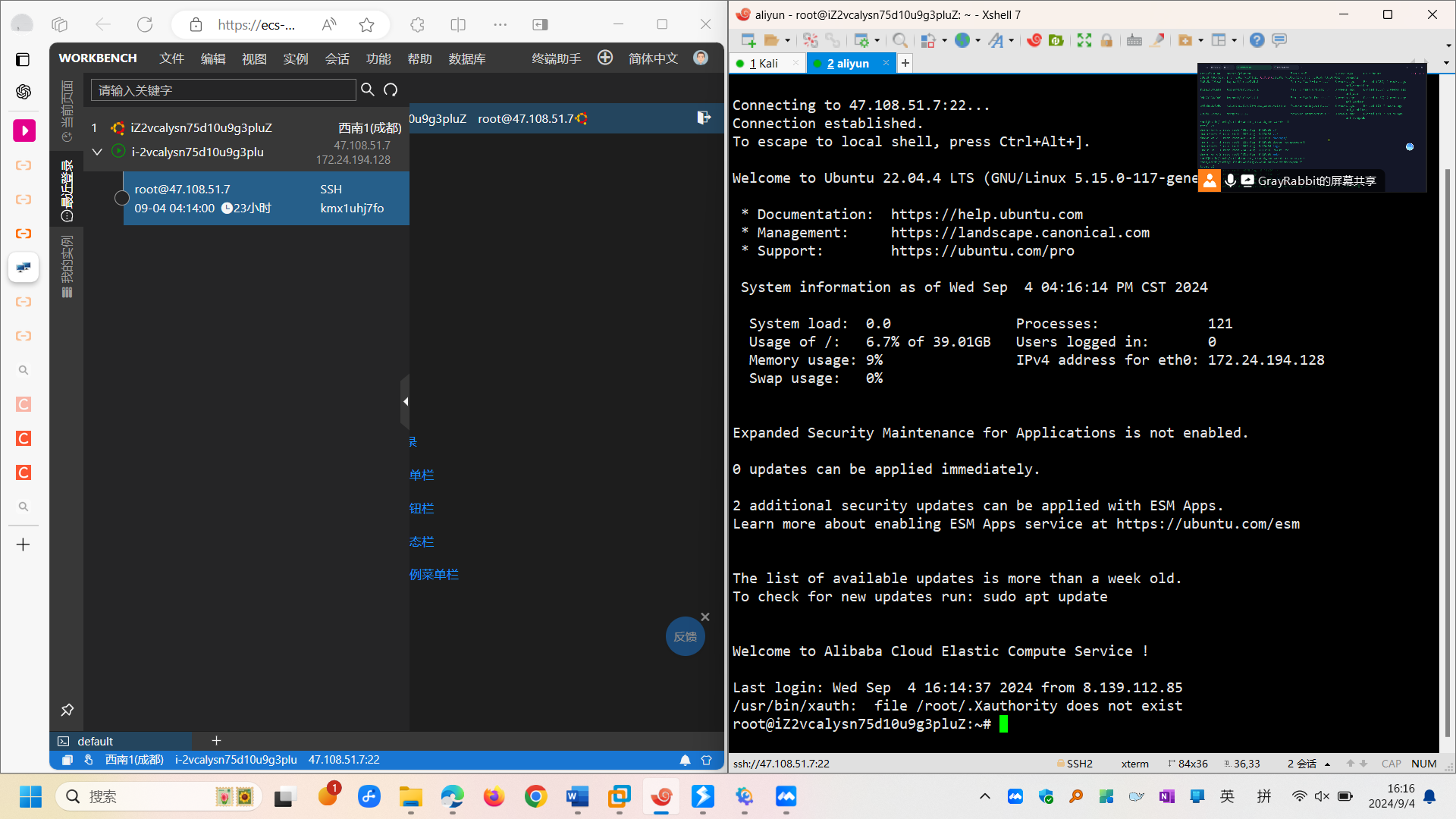The image size is (1456, 819).
Task: Click the refresh icon beside Workbench search
Action: coord(391,89)
